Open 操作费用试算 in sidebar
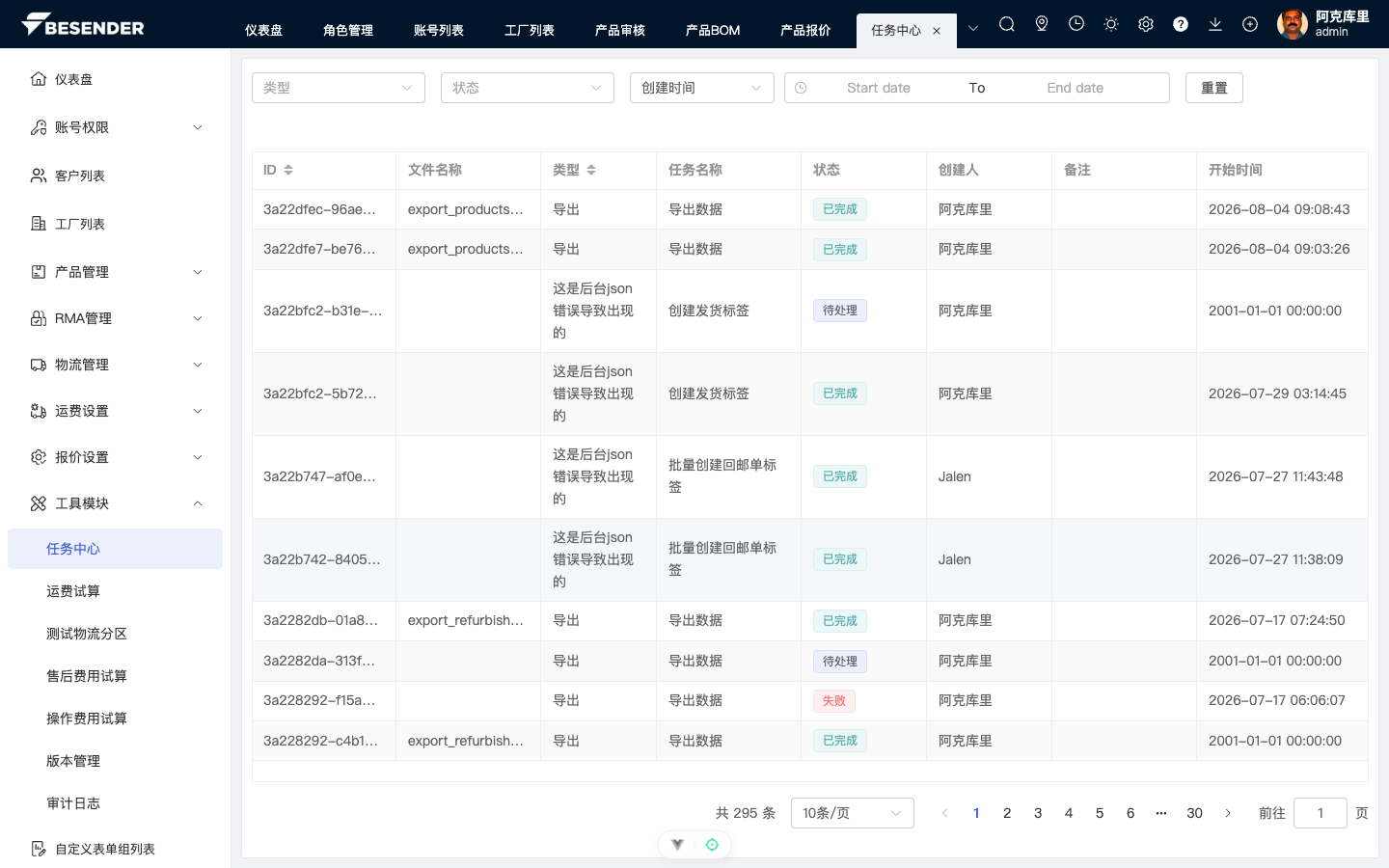Screen dimensions: 1389x868 click(x=116, y=719)
